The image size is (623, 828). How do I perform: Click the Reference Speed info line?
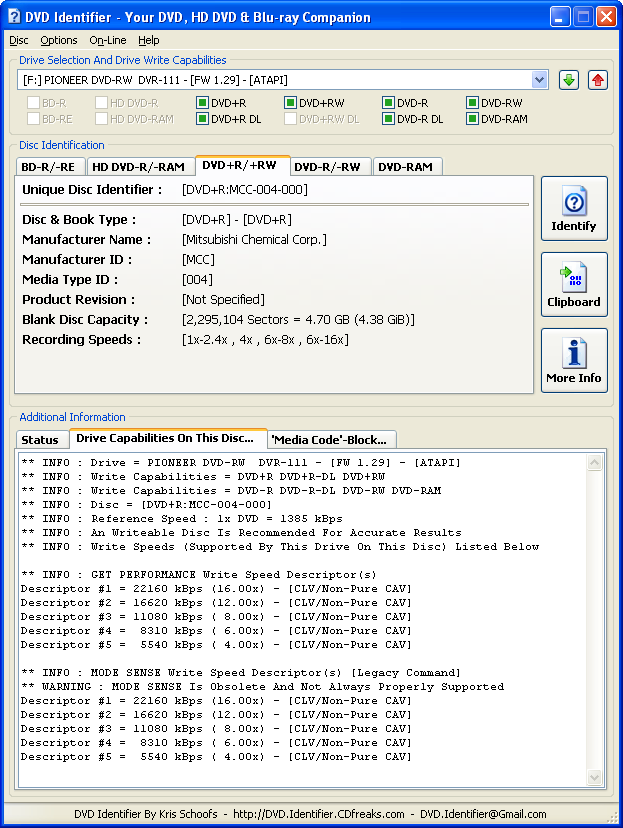(x=182, y=519)
